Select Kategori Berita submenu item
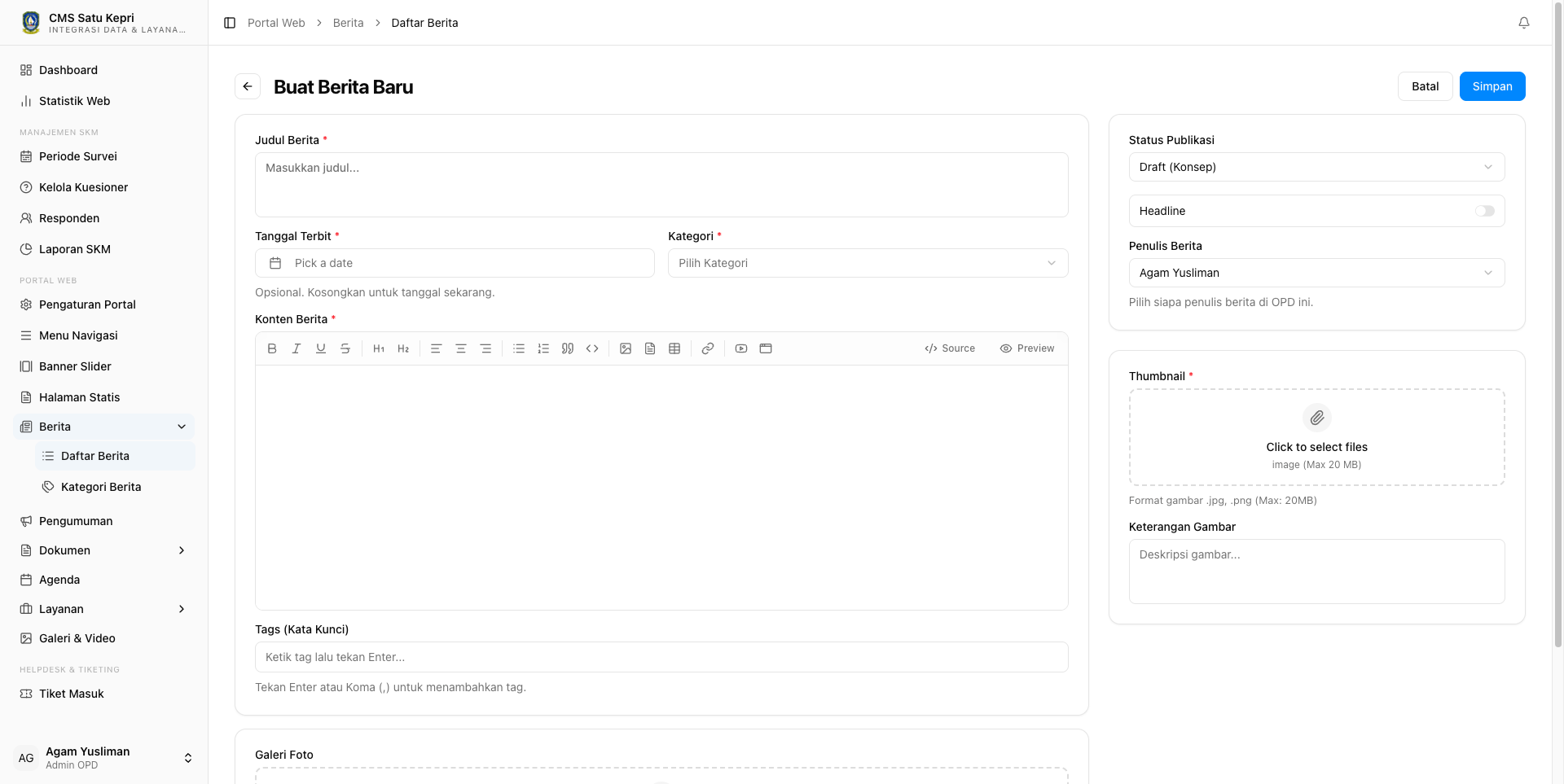This screenshot has height=784, width=1564. click(115, 487)
